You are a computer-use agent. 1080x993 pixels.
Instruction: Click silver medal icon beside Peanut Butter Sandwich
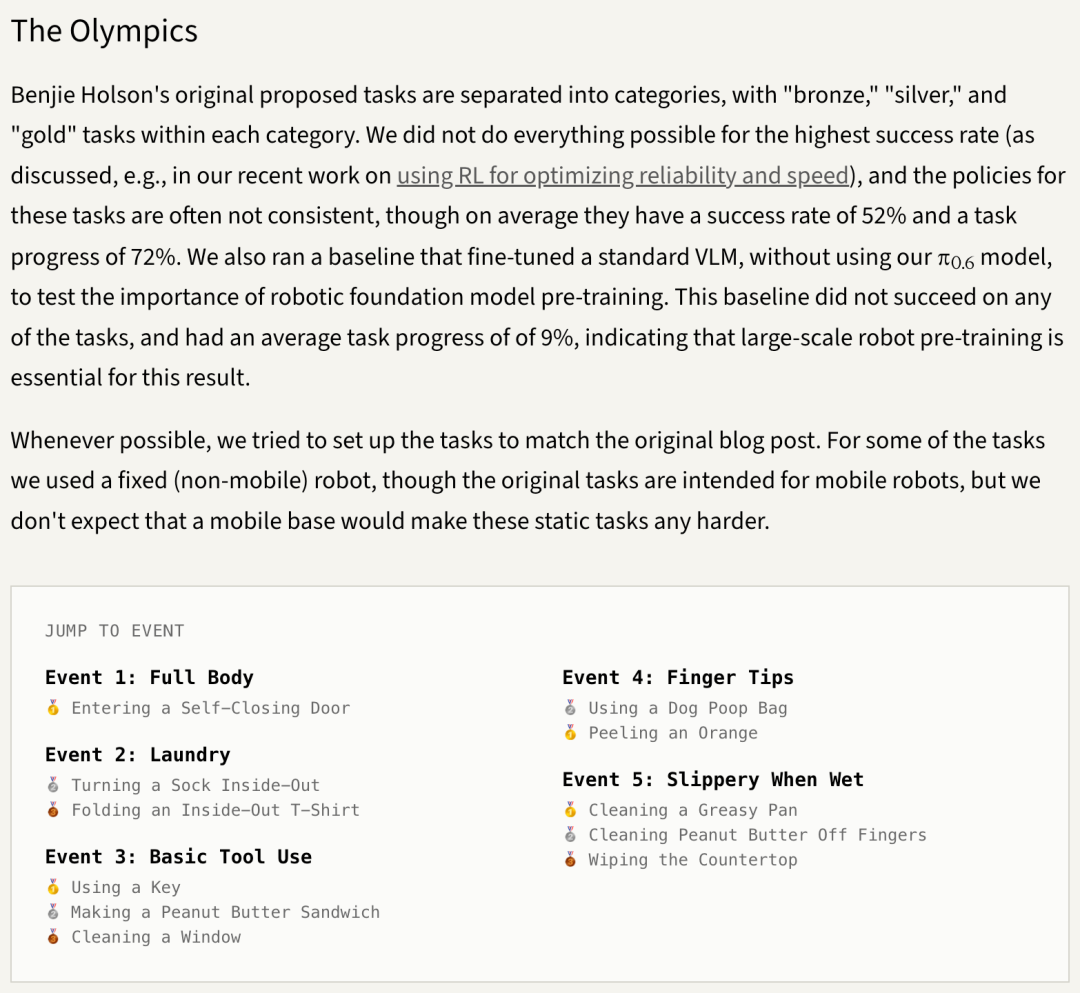[53, 912]
